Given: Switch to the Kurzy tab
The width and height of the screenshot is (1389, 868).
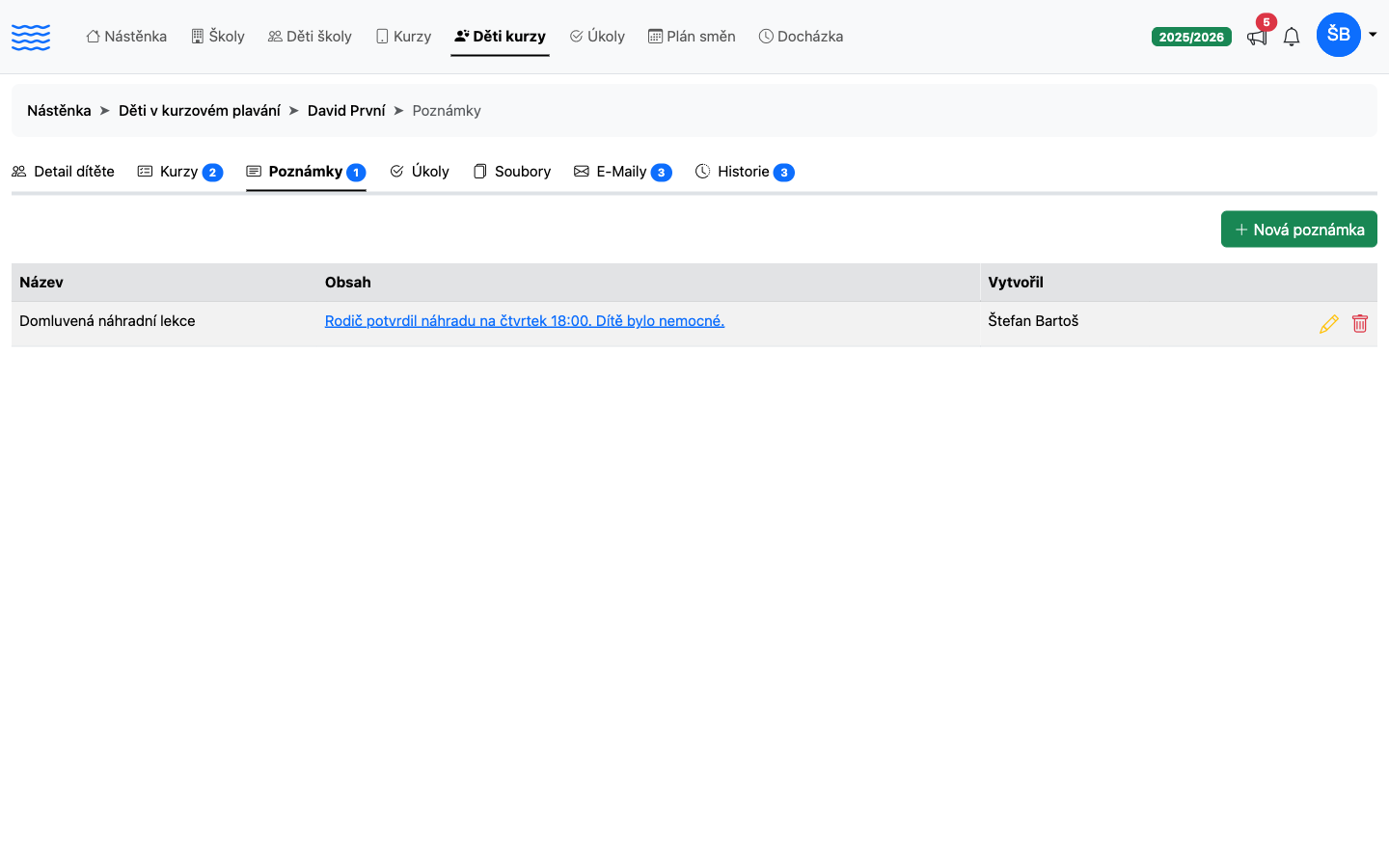Looking at the screenshot, I should (180, 172).
